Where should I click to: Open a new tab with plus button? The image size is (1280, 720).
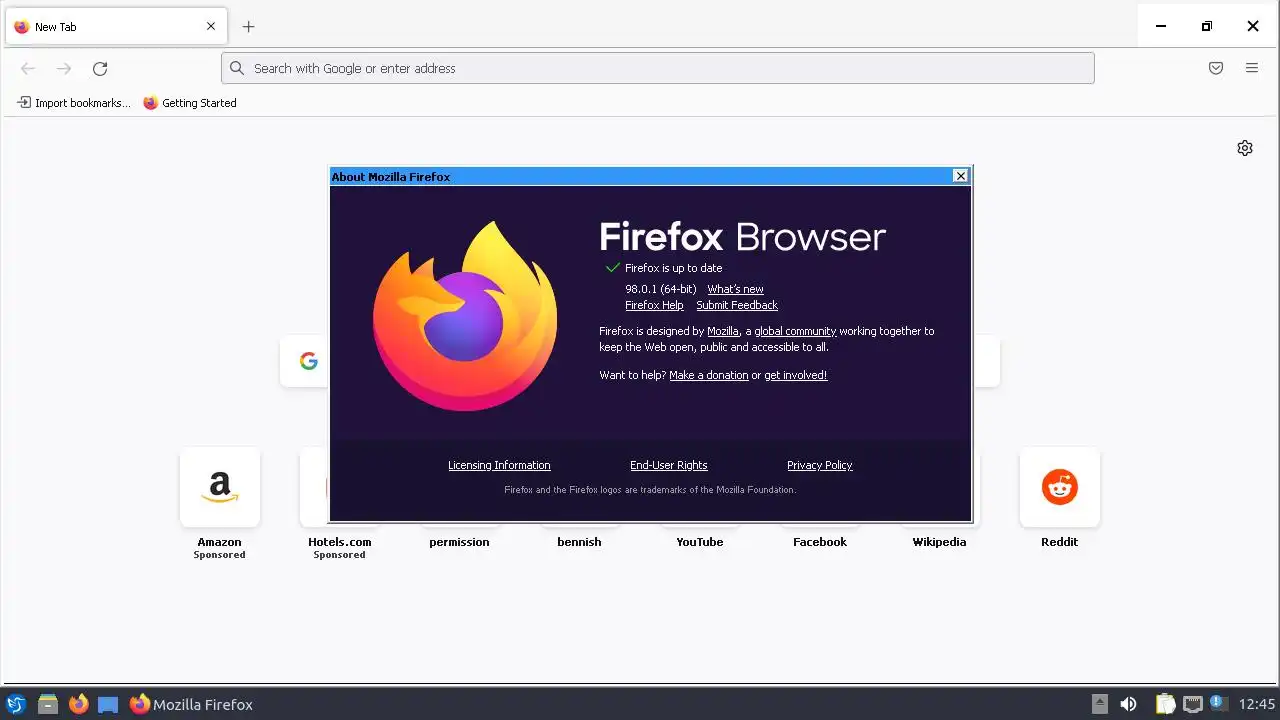click(249, 27)
